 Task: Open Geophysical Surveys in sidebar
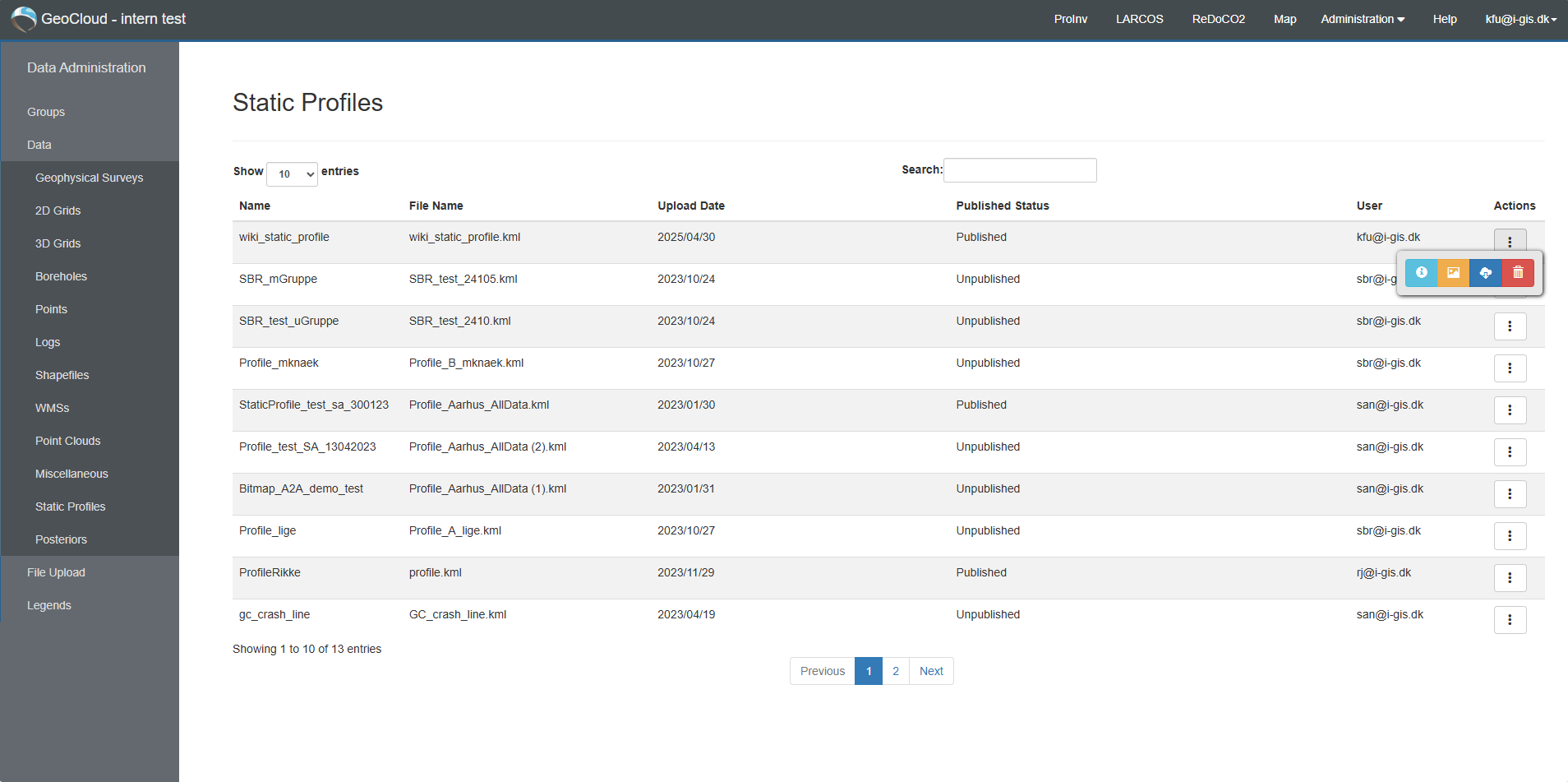click(x=90, y=178)
